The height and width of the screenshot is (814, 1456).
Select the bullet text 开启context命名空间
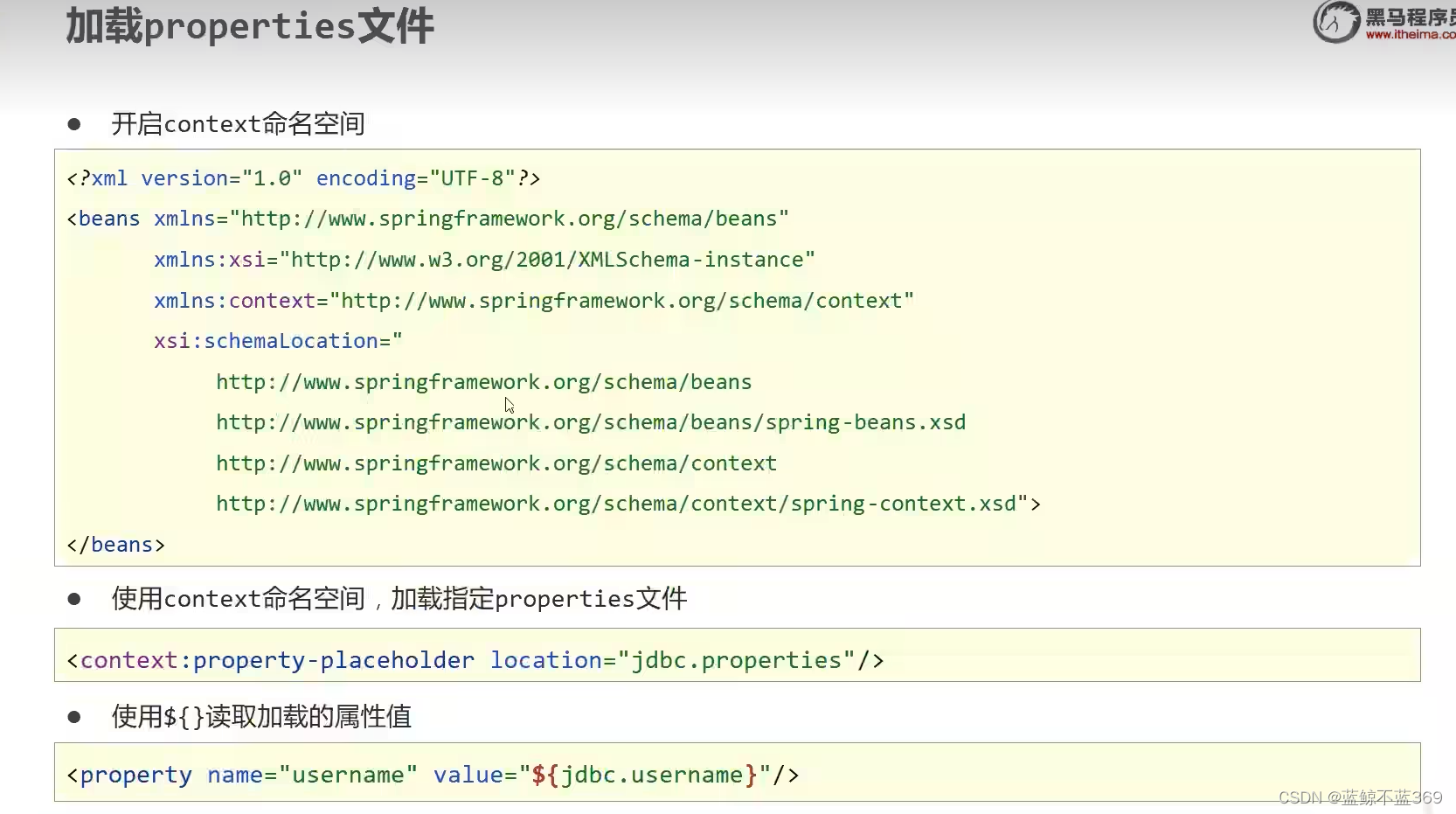click(x=238, y=124)
